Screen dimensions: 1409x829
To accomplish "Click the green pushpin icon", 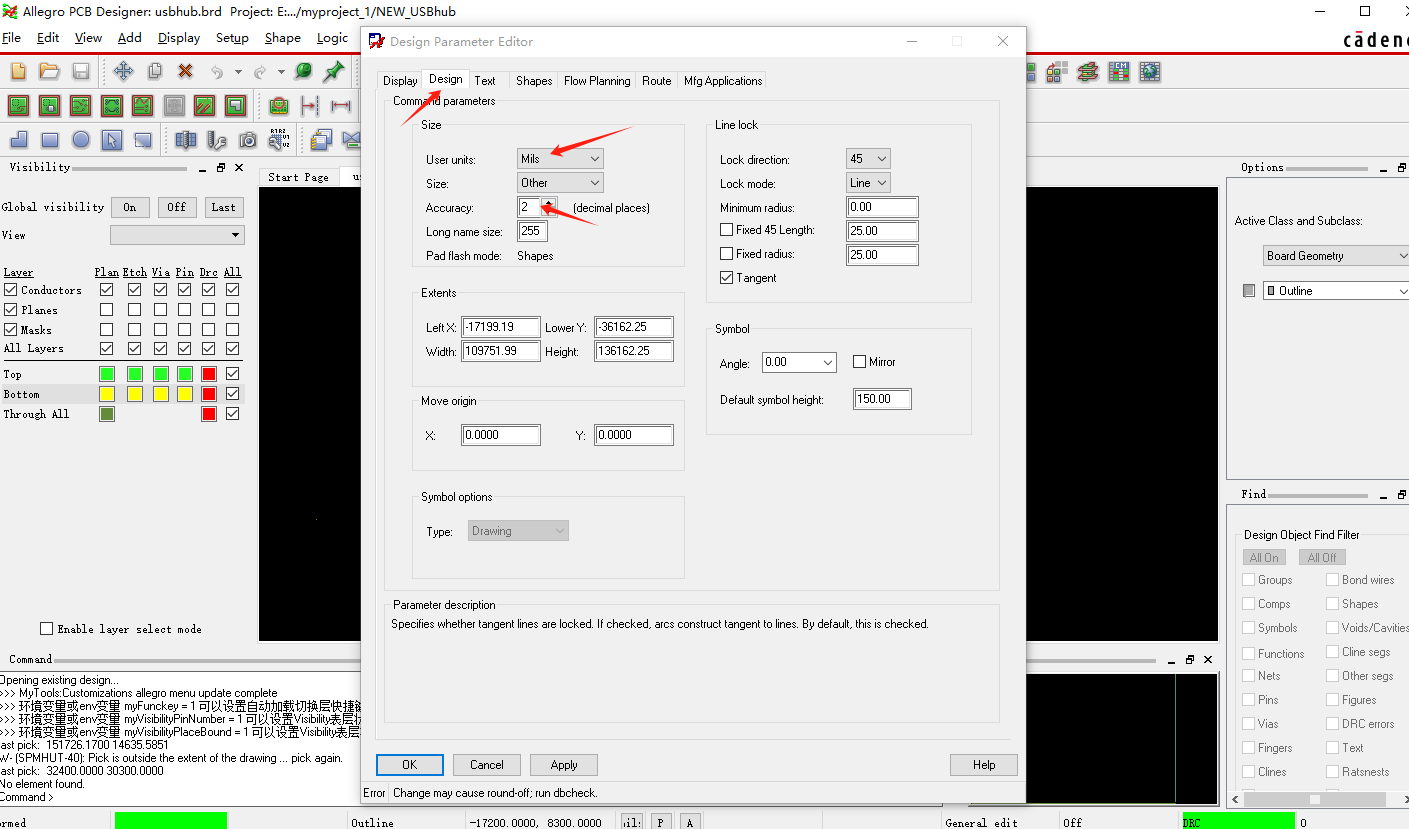I will point(334,71).
